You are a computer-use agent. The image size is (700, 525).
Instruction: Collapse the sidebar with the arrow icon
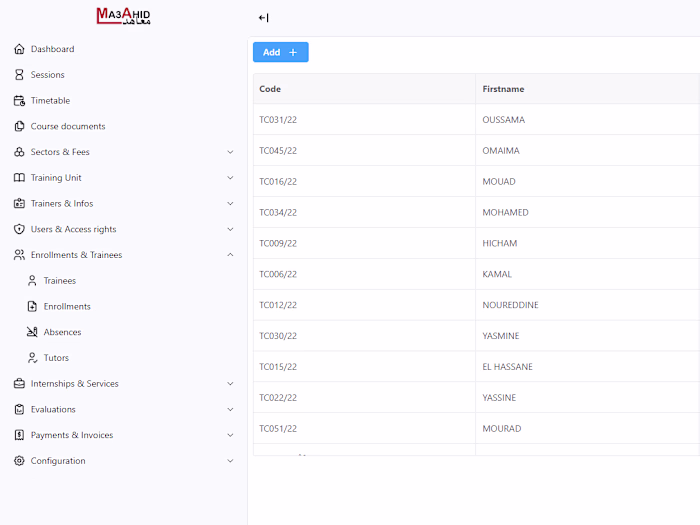[x=263, y=18]
